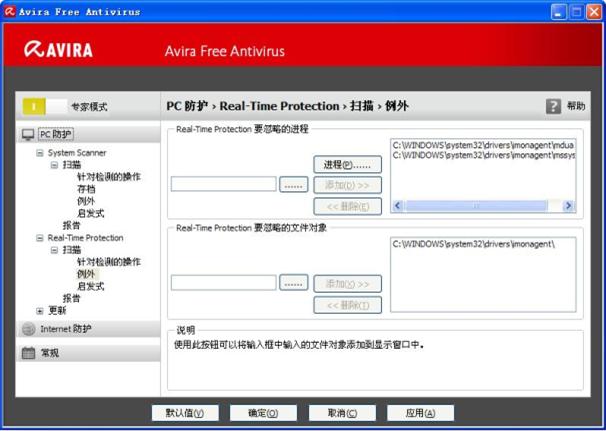Select 针对检测的操作 under System Scanner
Image resolution: width=606 pixels, height=431 pixels.
click(x=109, y=177)
